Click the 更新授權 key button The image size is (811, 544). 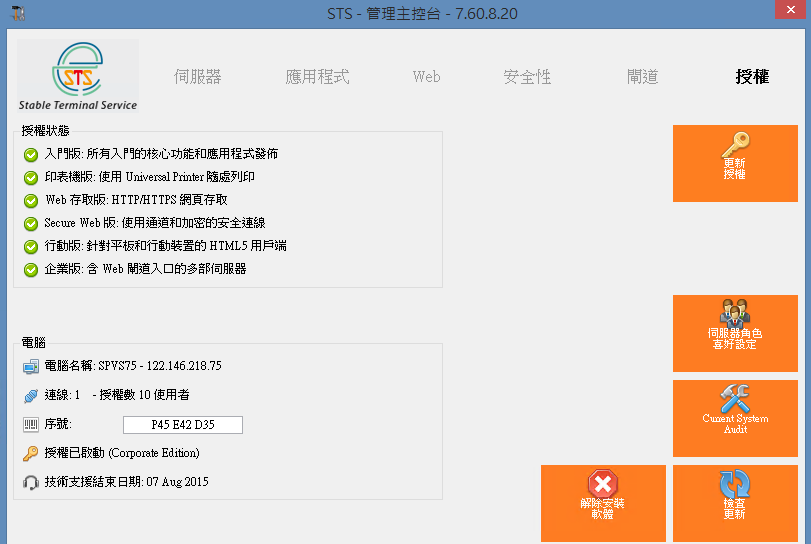click(x=735, y=163)
